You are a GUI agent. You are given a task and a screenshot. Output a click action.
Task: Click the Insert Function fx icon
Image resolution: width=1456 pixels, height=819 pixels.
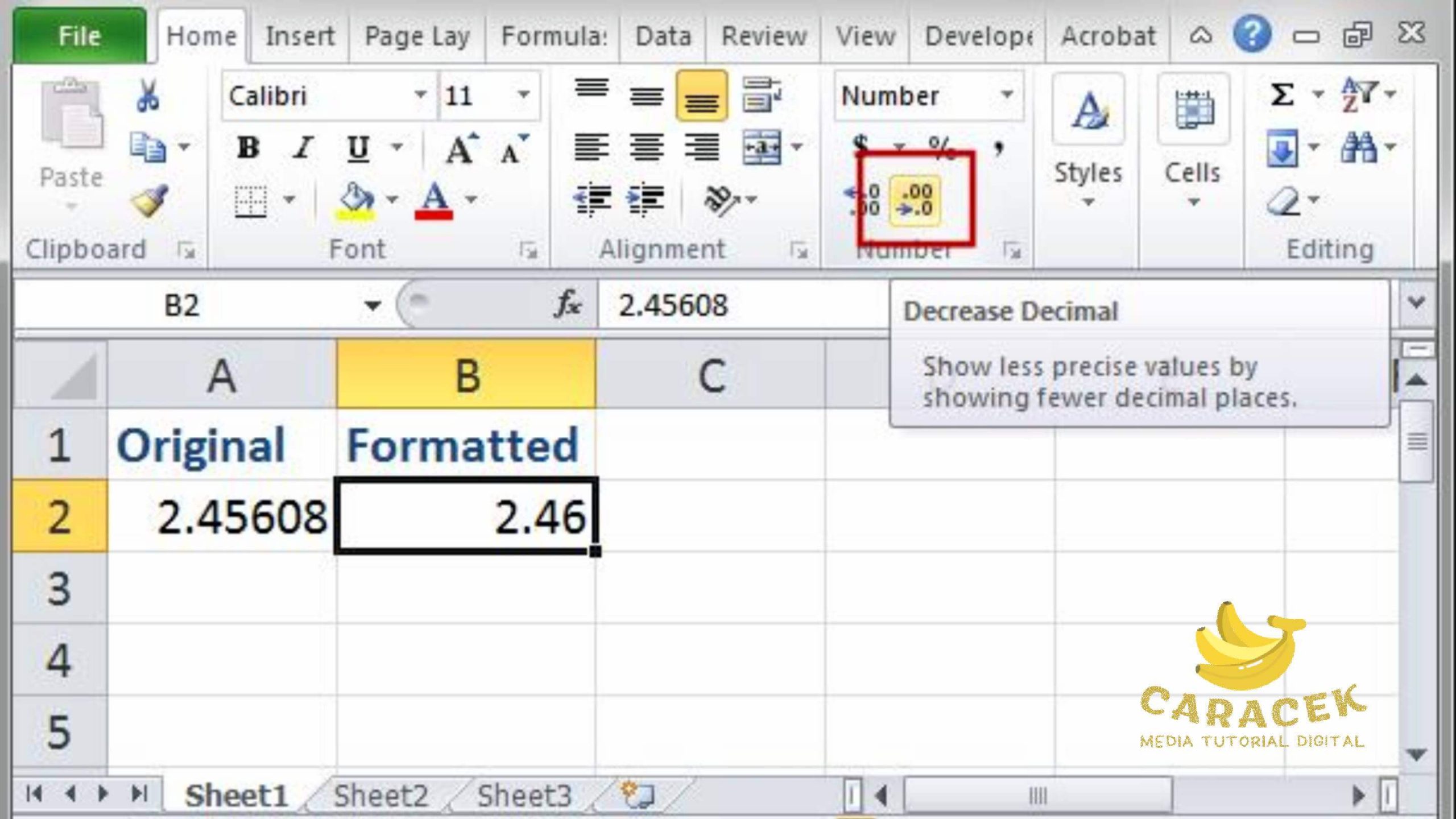coord(567,304)
